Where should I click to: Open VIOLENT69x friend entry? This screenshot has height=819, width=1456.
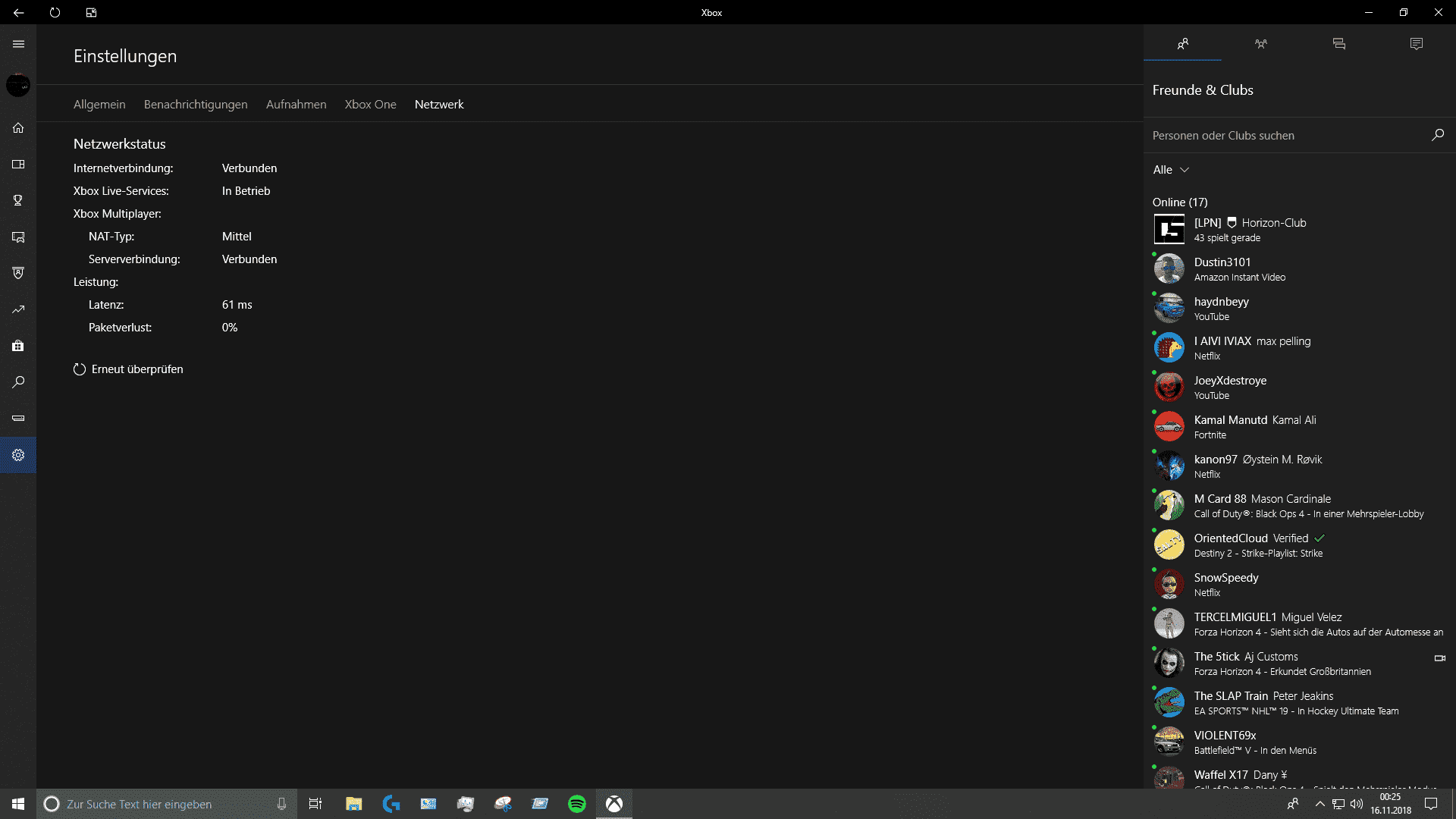point(1300,742)
